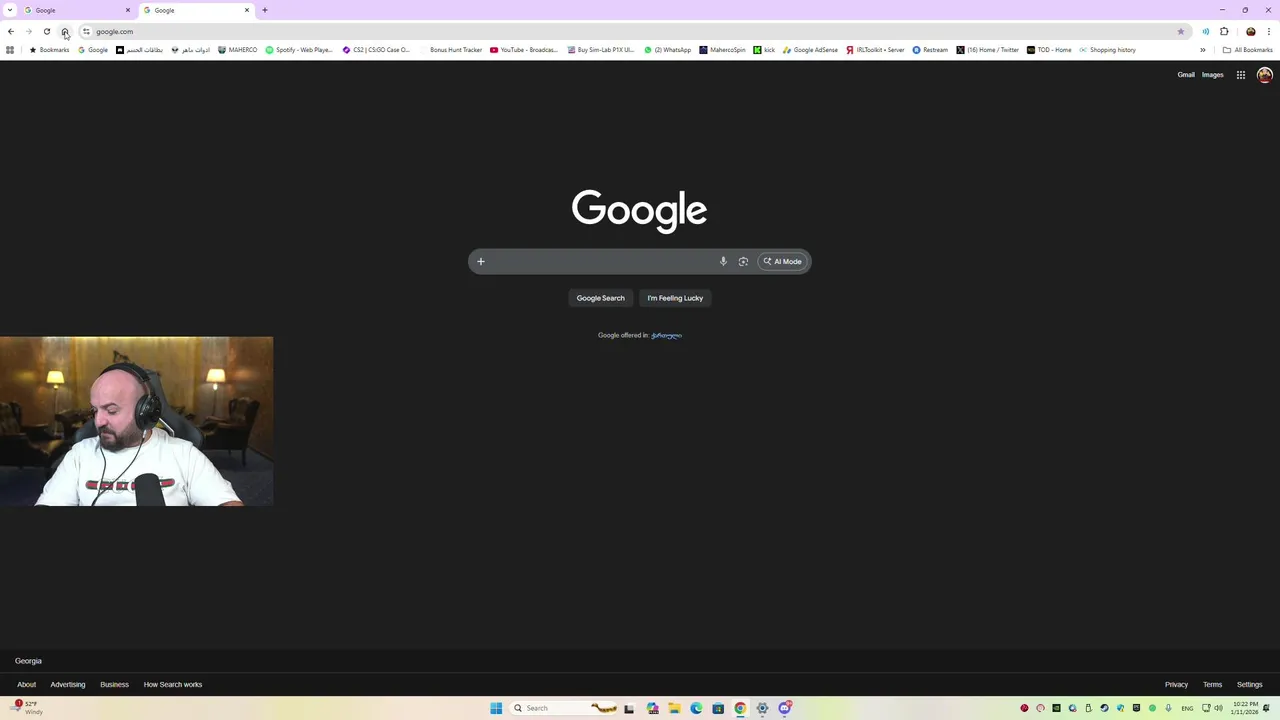Open the Chrome three-dot menu
Viewport: 1280px width, 720px height.
(1269, 32)
